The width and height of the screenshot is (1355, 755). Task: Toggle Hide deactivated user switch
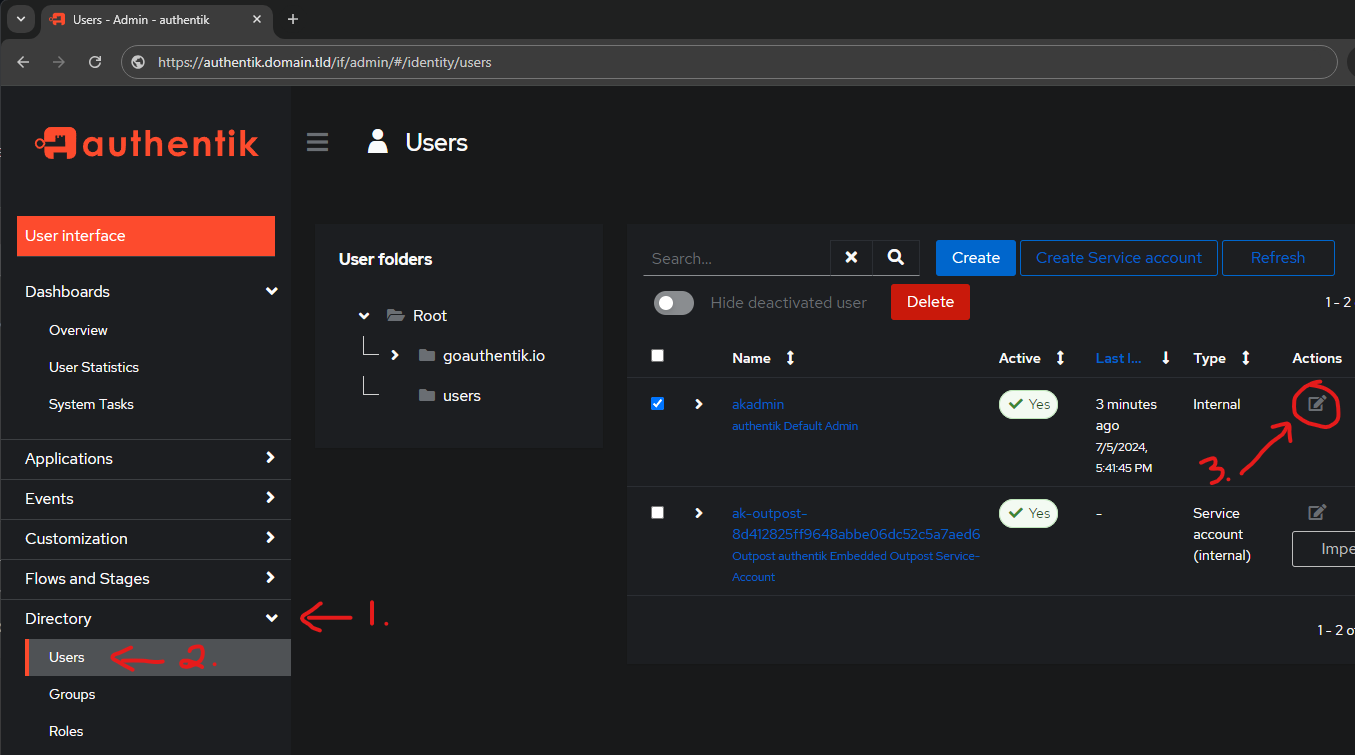[x=674, y=303]
